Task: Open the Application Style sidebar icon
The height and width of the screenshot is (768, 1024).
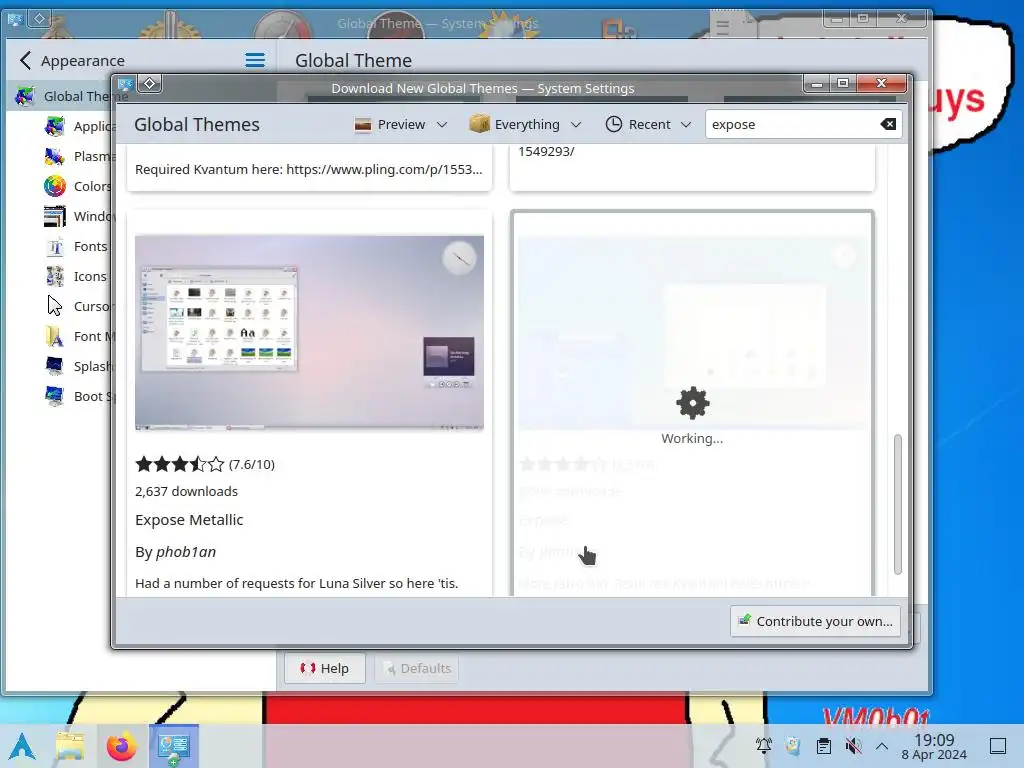Action: click(x=55, y=126)
